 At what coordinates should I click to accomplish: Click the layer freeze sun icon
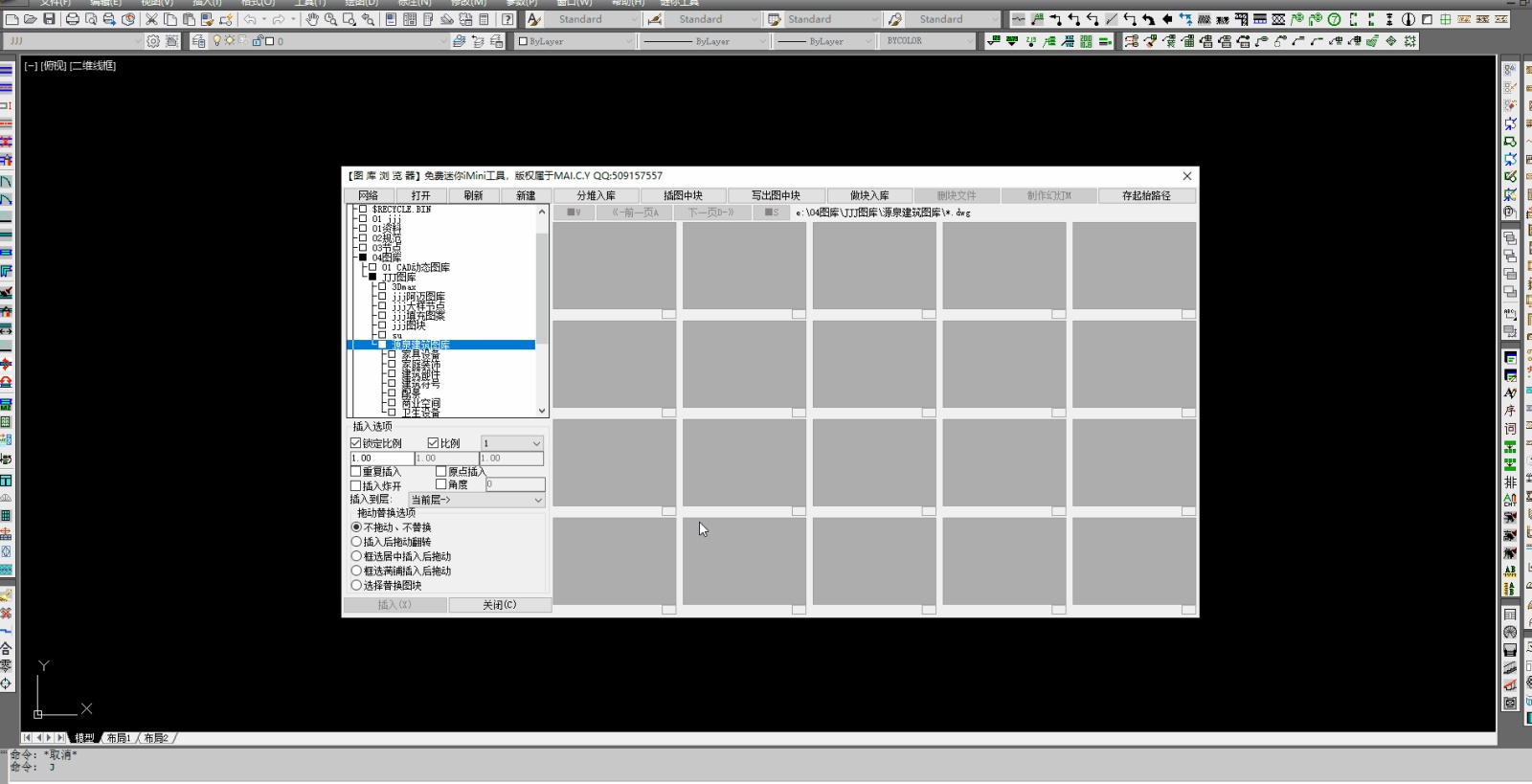coord(230,40)
